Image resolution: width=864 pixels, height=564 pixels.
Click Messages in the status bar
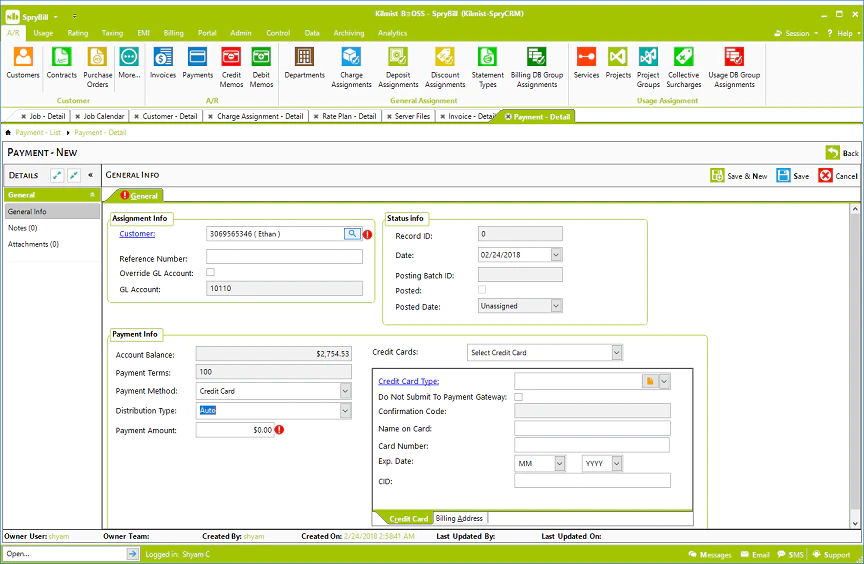(710, 555)
